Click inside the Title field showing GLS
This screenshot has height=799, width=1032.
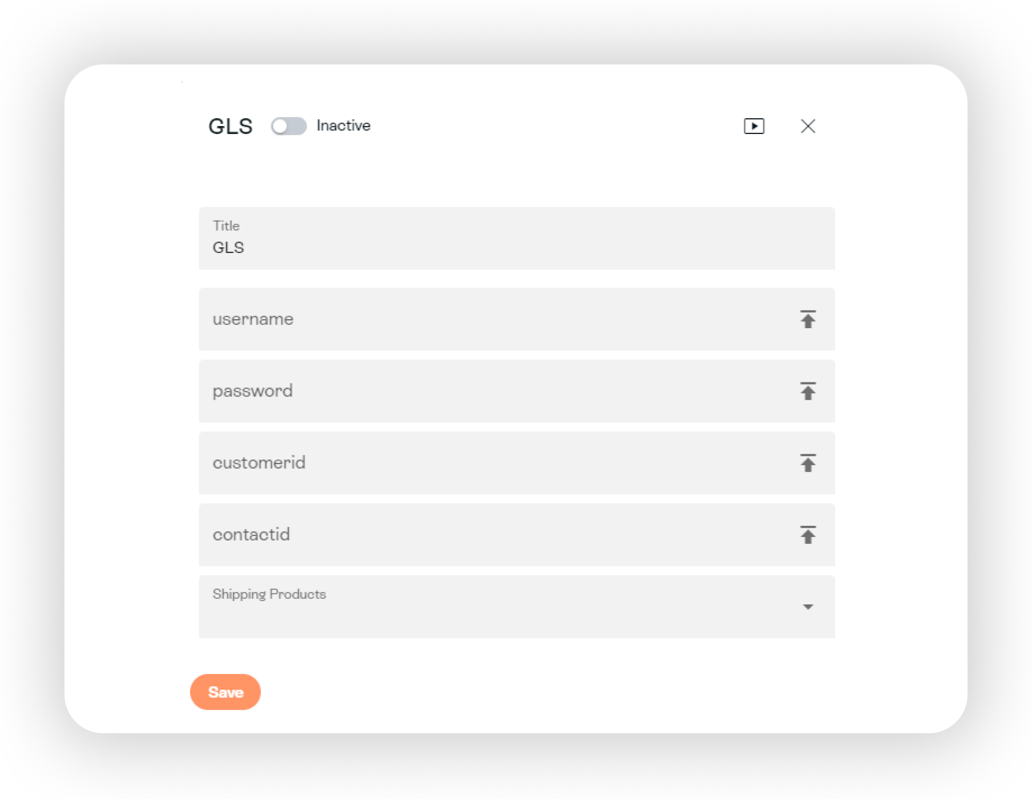pos(450,240)
